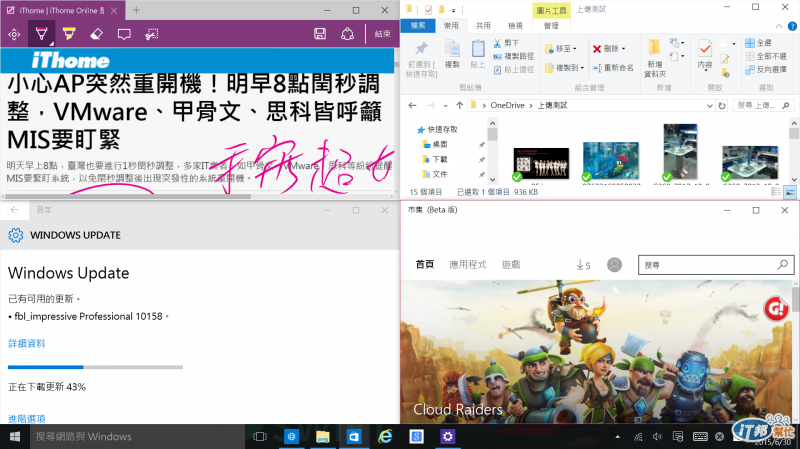Select the blue underwater image thumbnail
The width and height of the screenshot is (800, 449).
coord(611,161)
